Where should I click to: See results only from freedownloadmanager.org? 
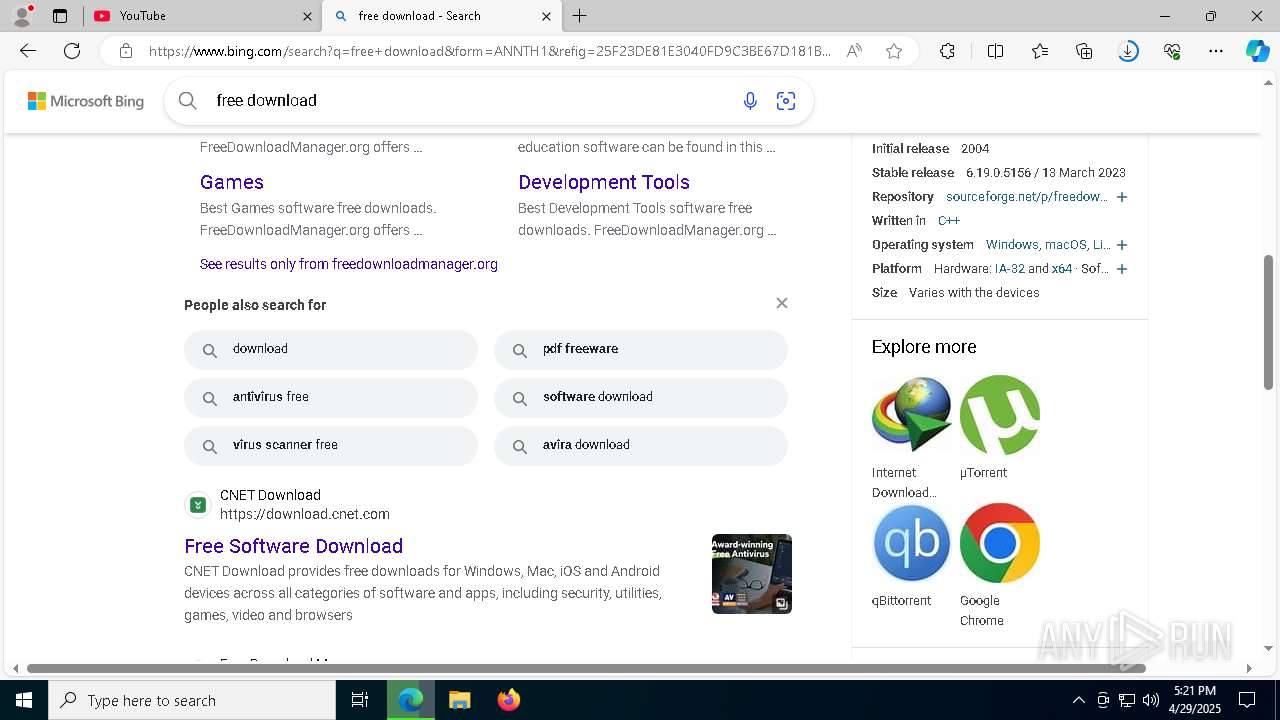(x=349, y=264)
